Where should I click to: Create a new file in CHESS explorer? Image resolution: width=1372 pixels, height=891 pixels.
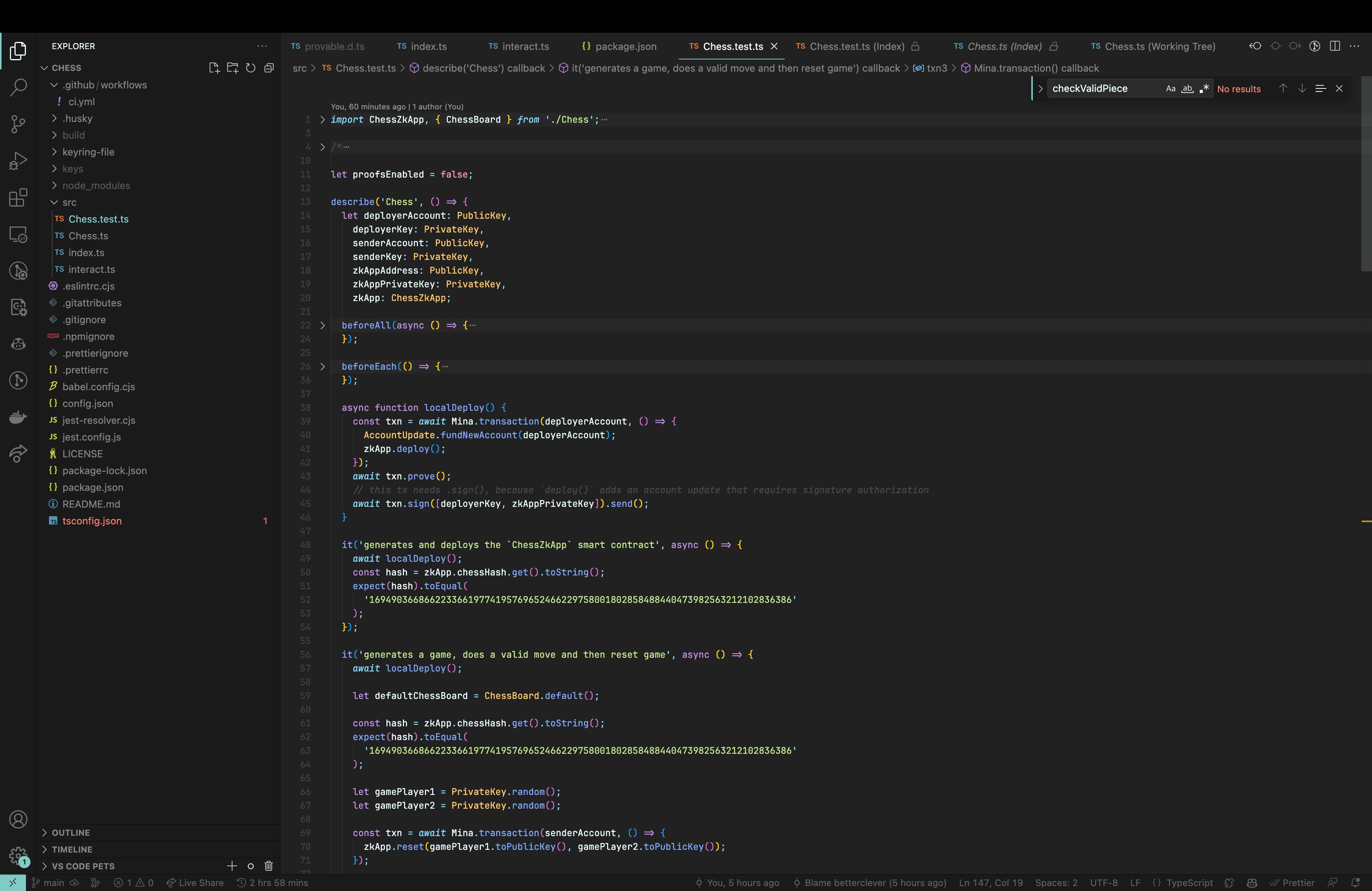214,68
